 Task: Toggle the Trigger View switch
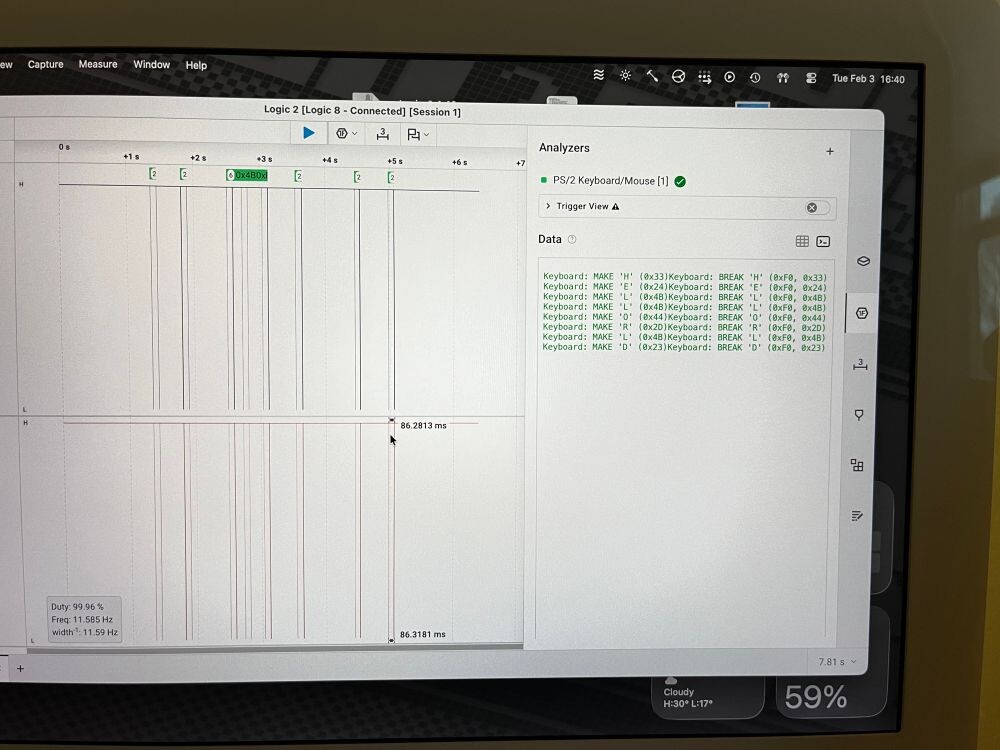pyautogui.click(x=817, y=207)
